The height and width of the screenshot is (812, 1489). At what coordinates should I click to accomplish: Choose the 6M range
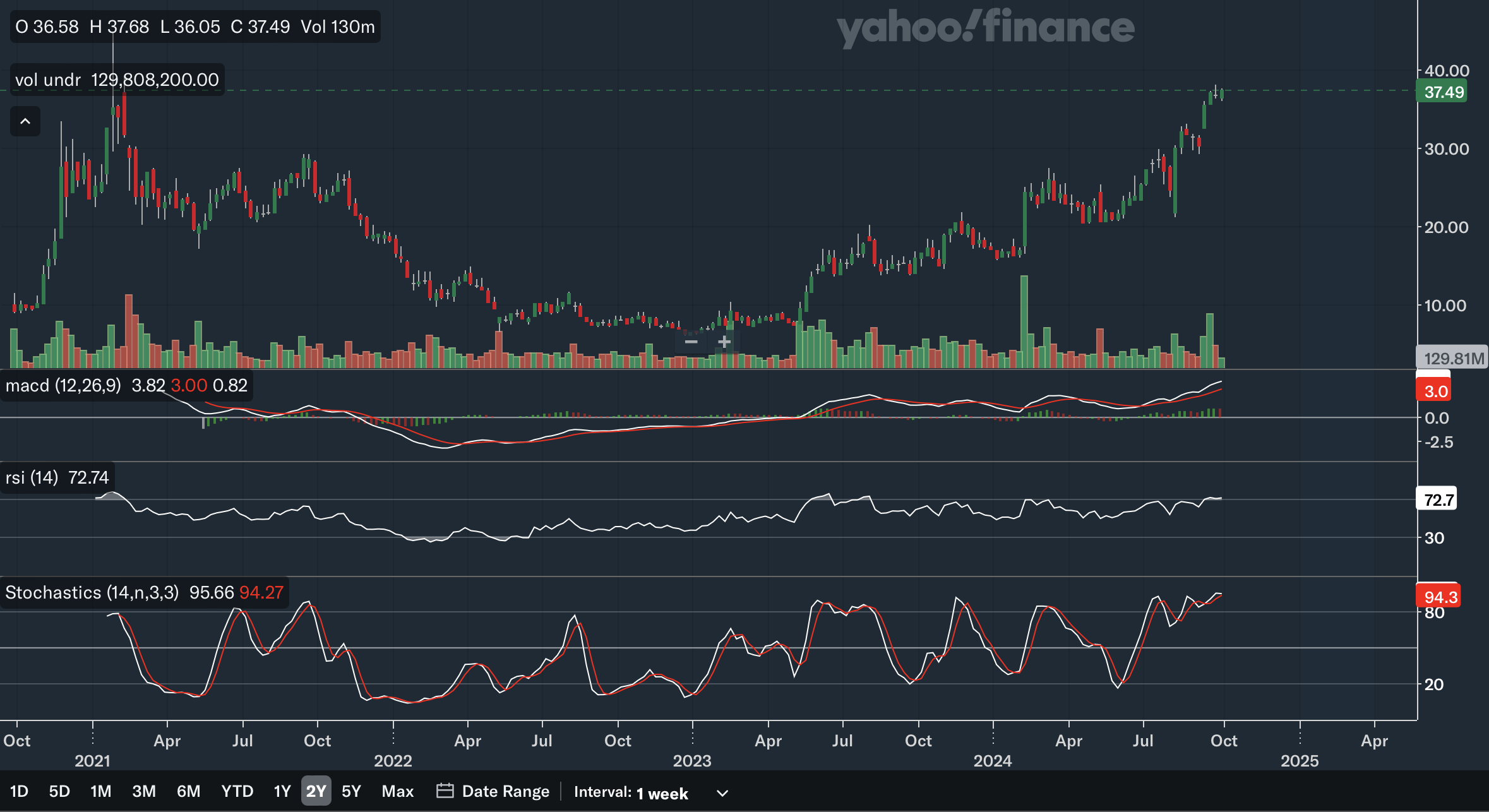[188, 791]
